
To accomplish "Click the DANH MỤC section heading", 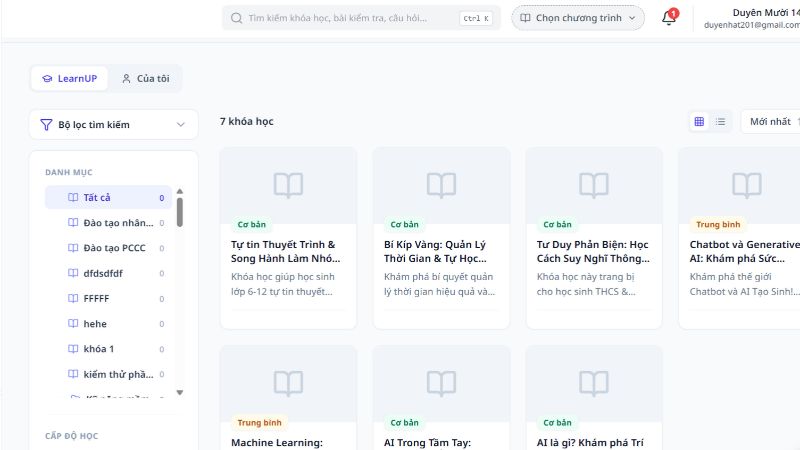I will coord(69,172).
